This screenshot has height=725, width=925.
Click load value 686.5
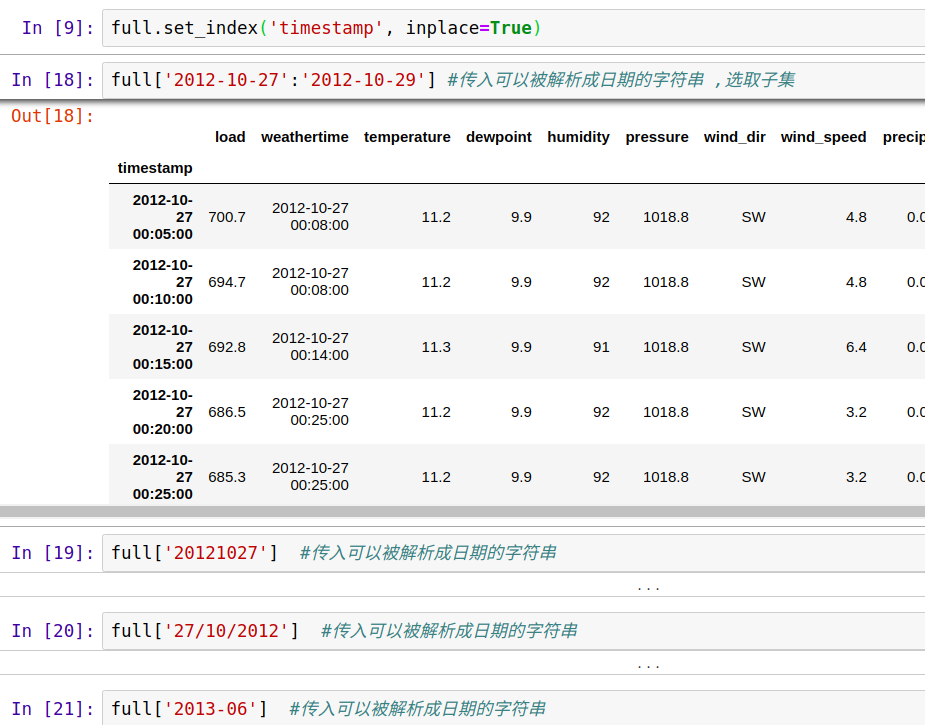pos(227,412)
